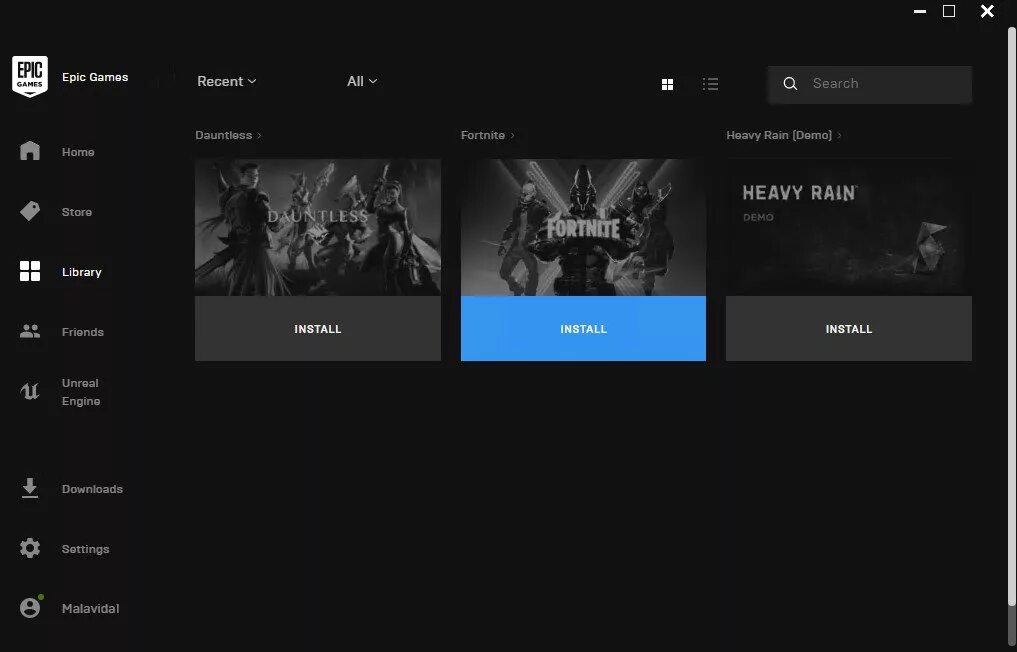The width and height of the screenshot is (1017, 652).
Task: Open the Home house icon
Action: coord(30,151)
